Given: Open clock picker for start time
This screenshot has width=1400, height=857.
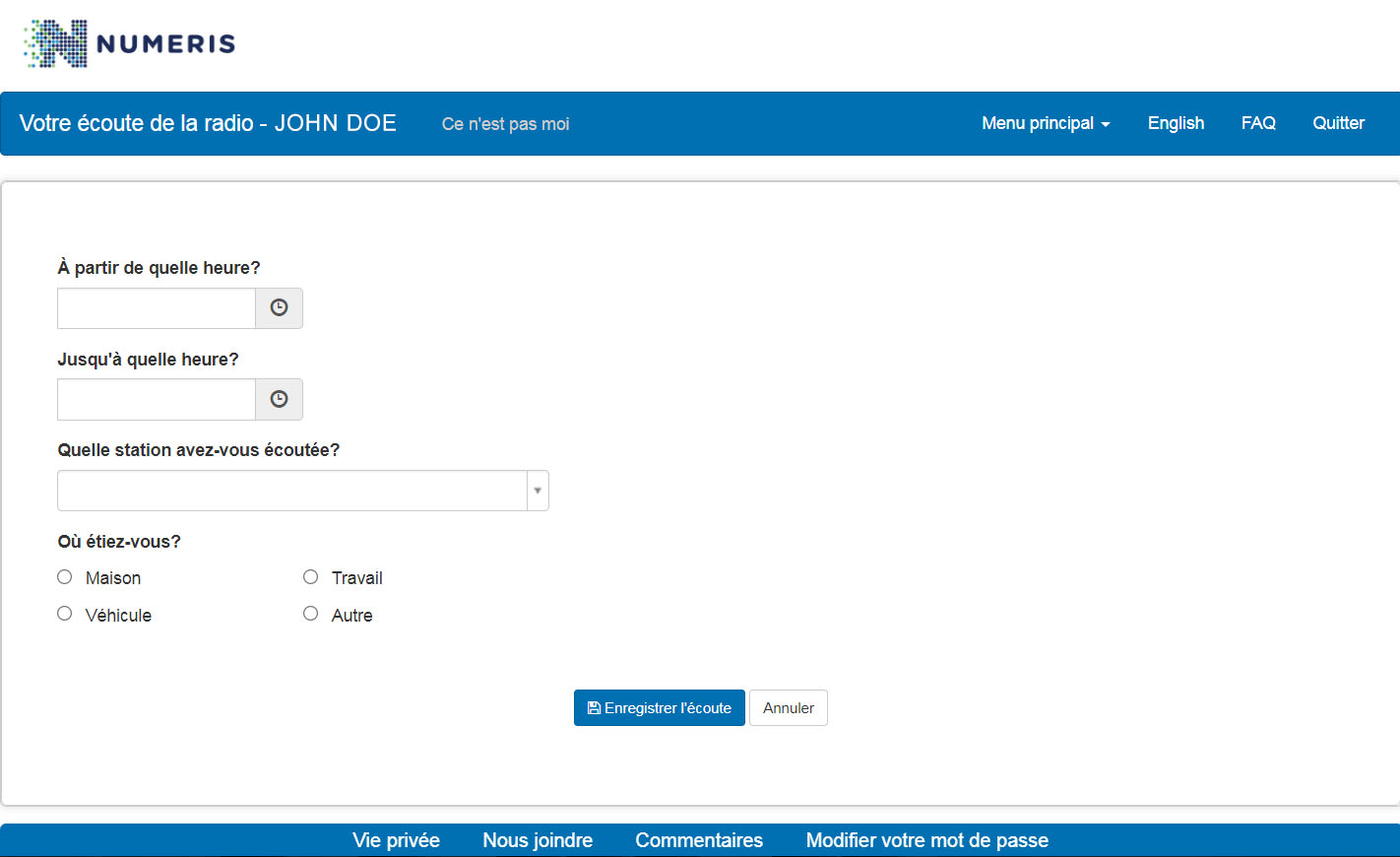Looking at the screenshot, I should pos(280,308).
